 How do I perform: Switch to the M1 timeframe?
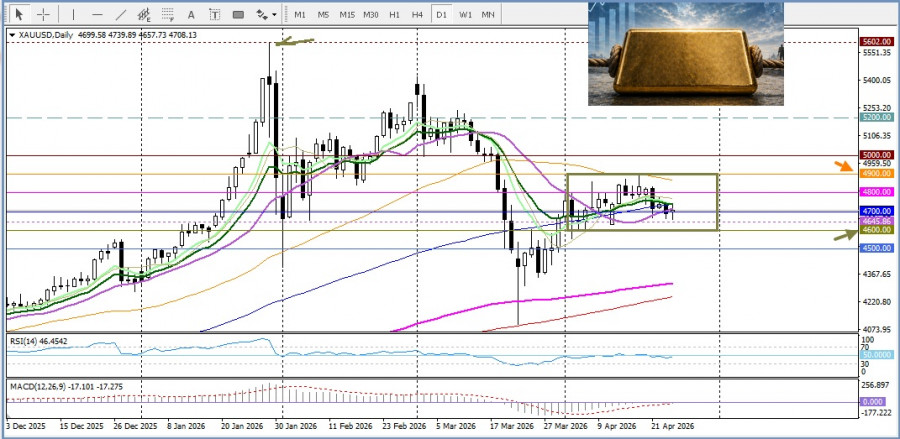click(300, 15)
